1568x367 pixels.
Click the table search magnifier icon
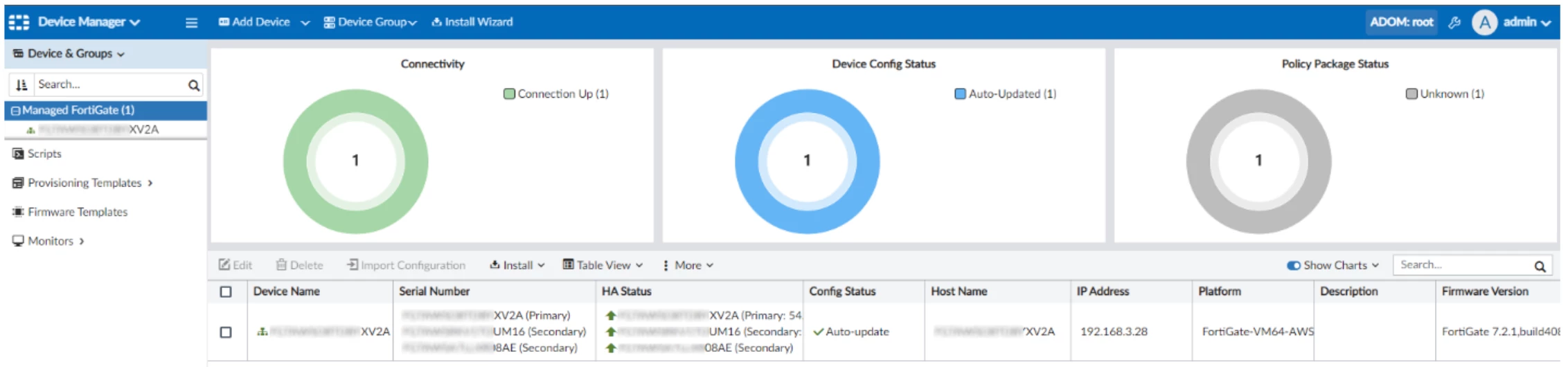click(1540, 266)
